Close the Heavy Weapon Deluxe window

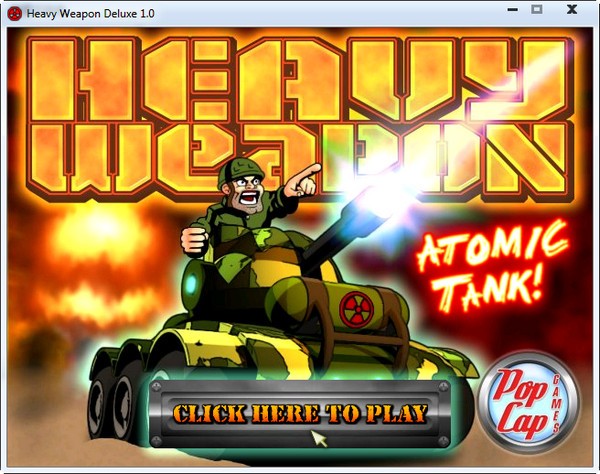click(x=572, y=10)
